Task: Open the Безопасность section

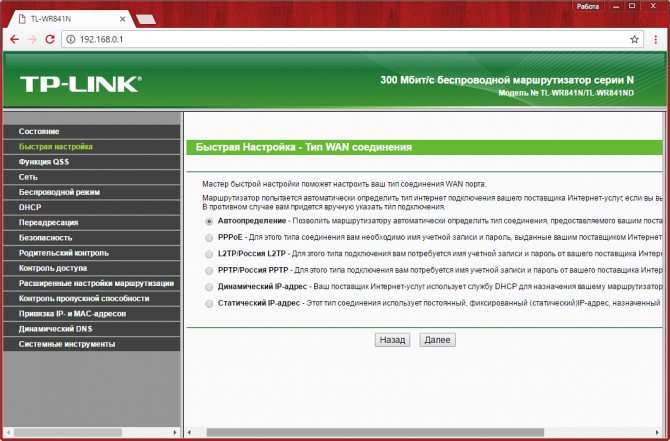Action: coord(91,238)
